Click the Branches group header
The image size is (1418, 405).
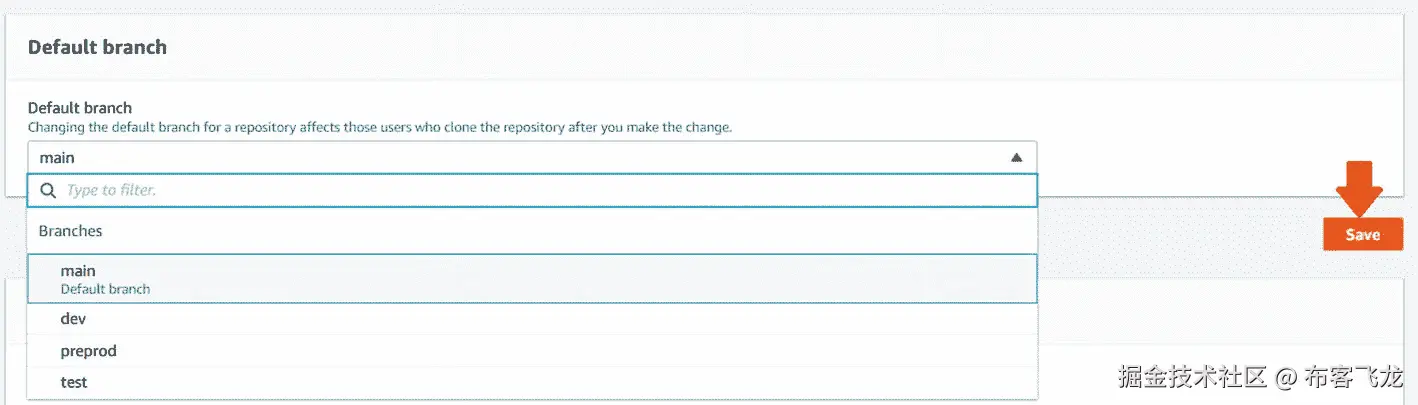[71, 231]
